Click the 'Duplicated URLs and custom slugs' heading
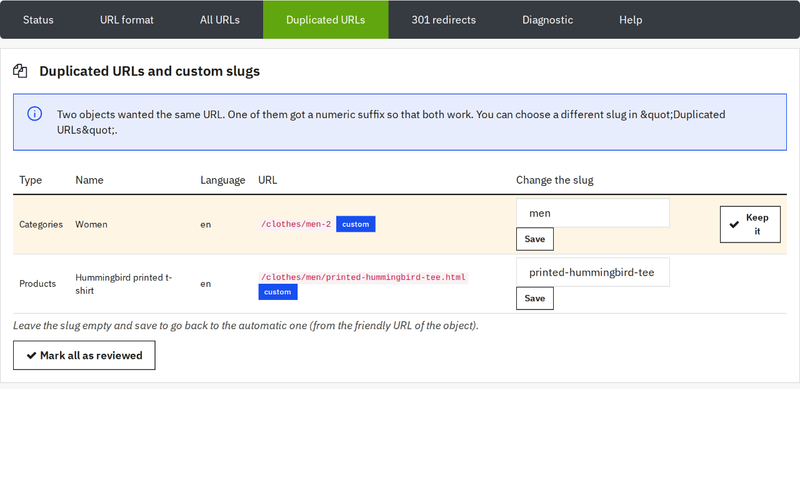This screenshot has width=800, height=500. click(x=149, y=71)
